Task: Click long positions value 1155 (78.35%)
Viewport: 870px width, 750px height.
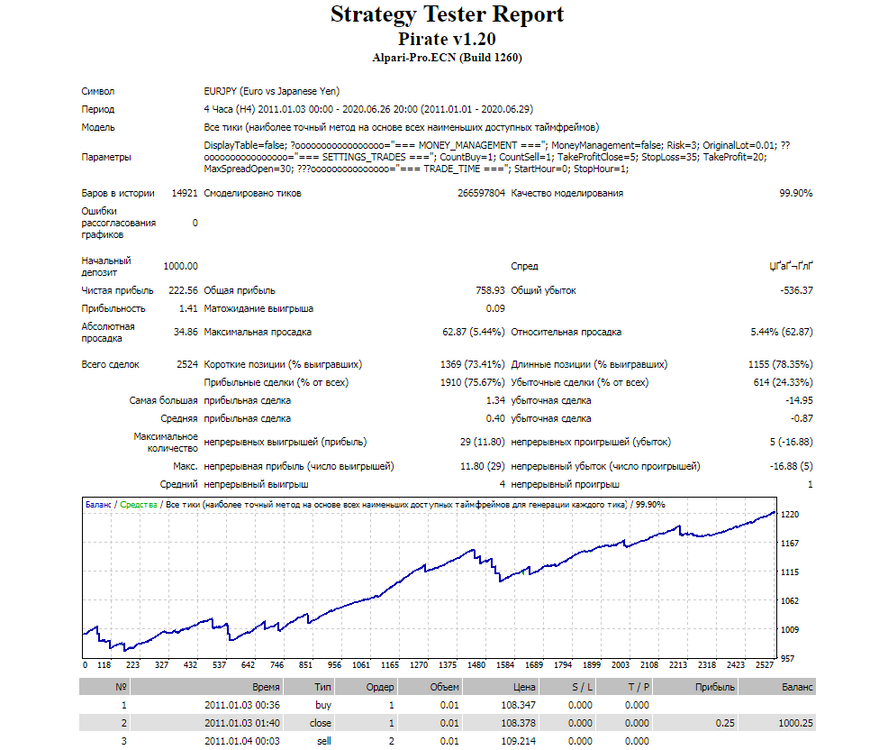Action: (x=780, y=364)
